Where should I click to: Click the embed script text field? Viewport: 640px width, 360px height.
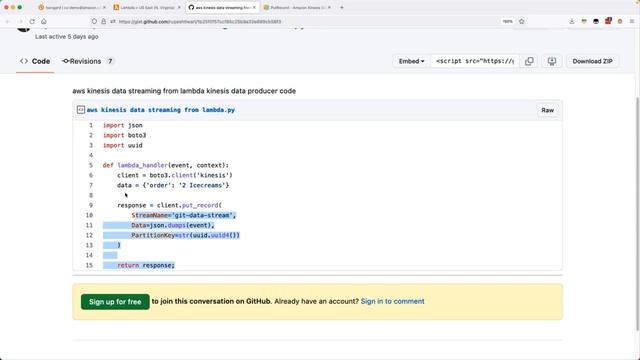475,61
